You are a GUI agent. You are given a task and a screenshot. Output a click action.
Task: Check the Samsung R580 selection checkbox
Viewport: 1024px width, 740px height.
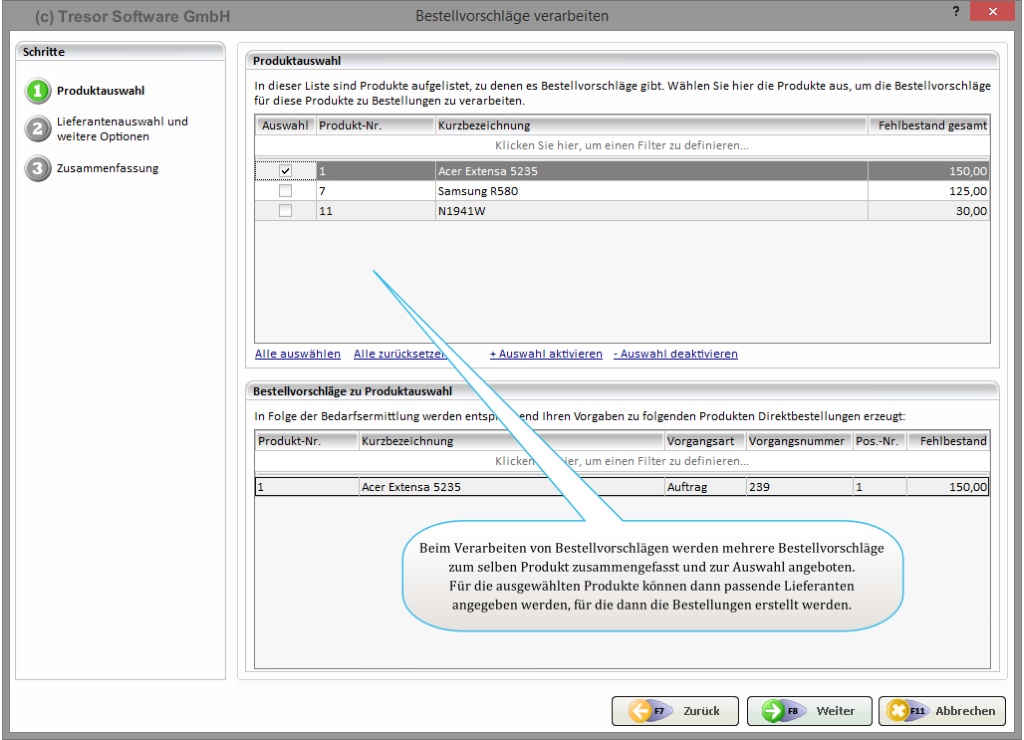coord(285,191)
